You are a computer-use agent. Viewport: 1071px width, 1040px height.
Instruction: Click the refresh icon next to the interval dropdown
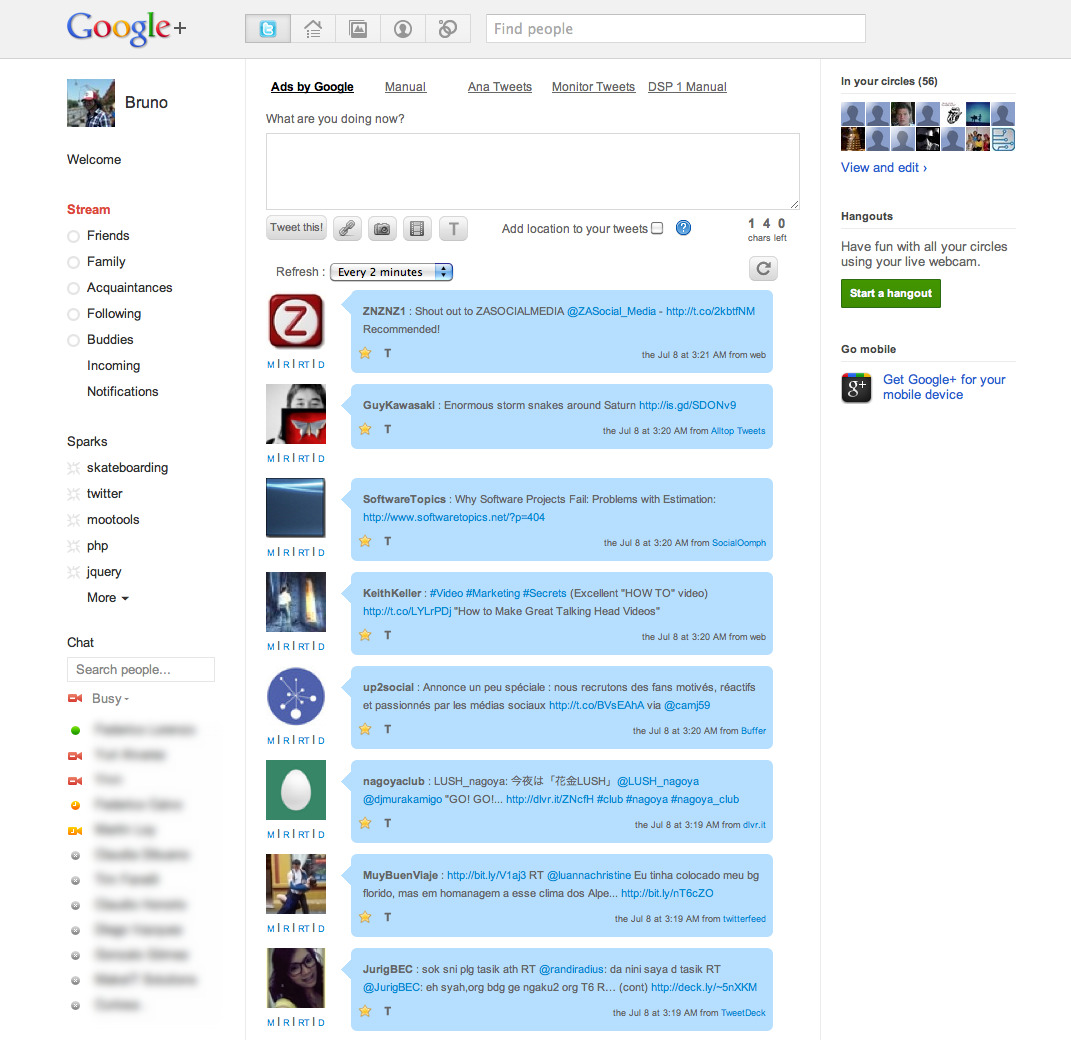pos(763,268)
